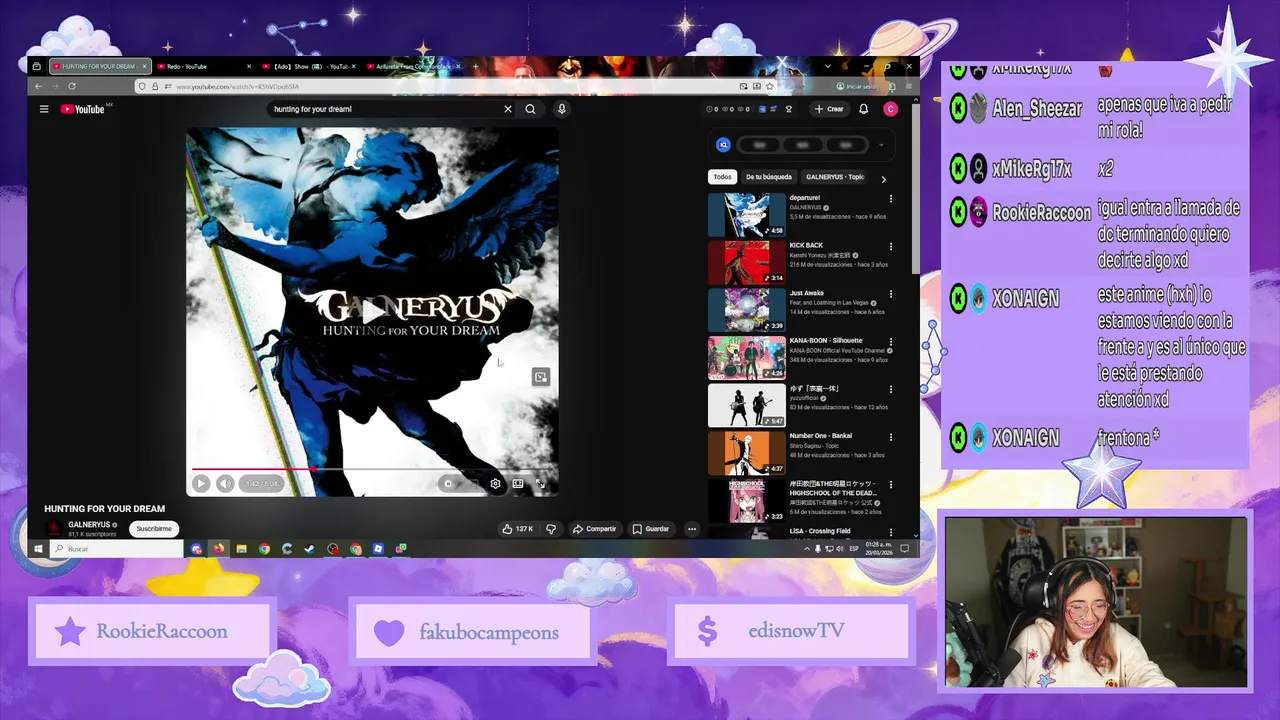Open Firefox from the taskbar
This screenshot has height=720, width=1280.
coord(218,548)
